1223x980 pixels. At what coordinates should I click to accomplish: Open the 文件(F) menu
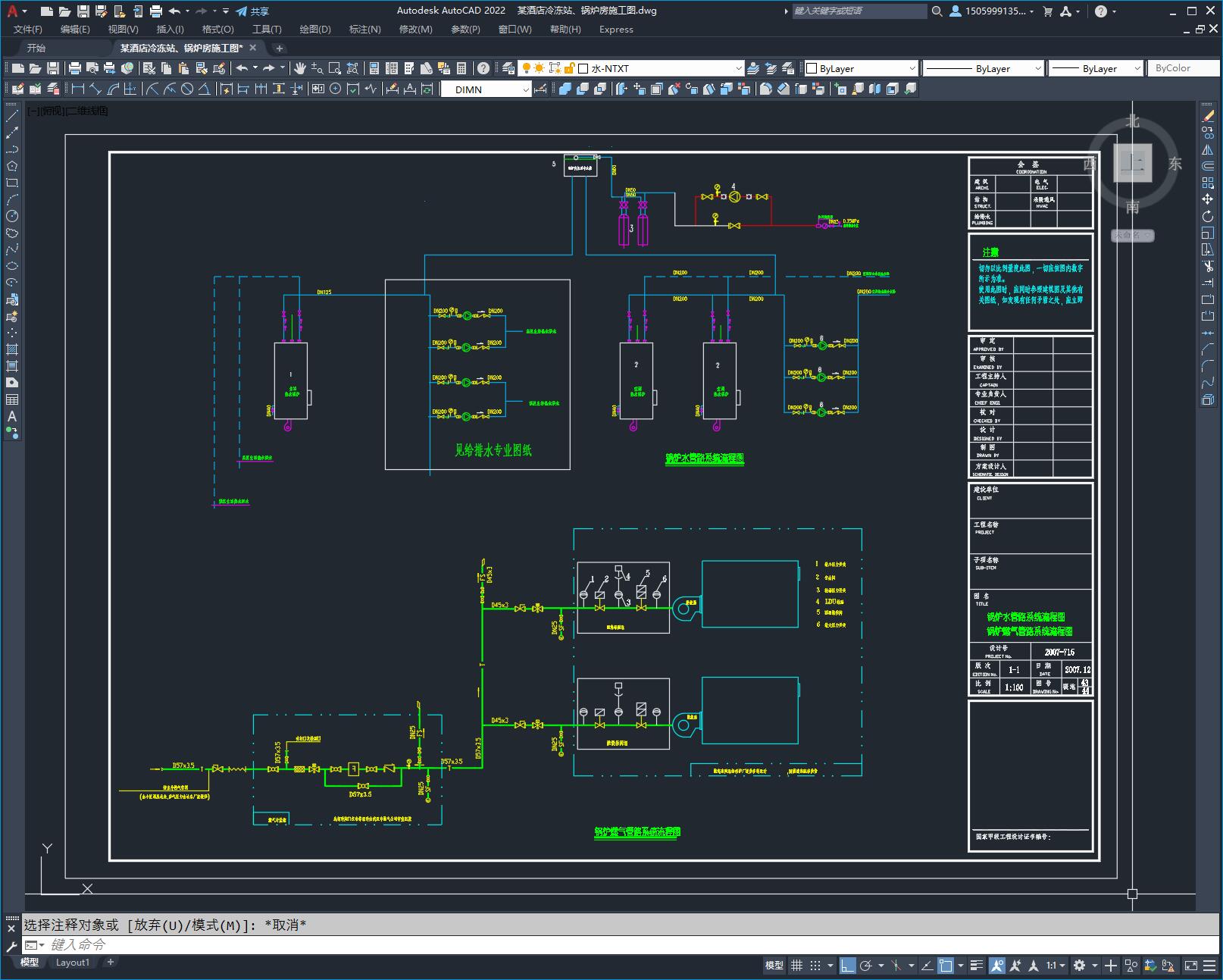click(x=28, y=30)
